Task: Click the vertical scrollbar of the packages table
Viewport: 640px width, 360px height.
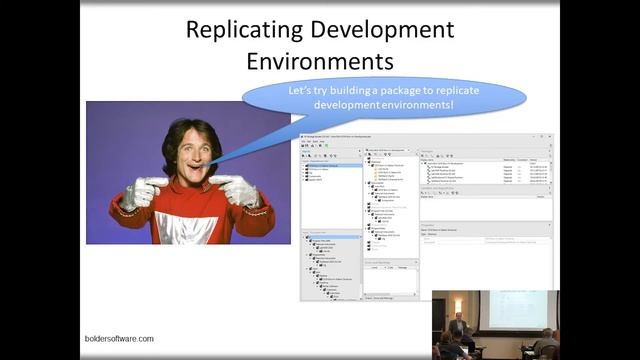Action: coord(551,172)
